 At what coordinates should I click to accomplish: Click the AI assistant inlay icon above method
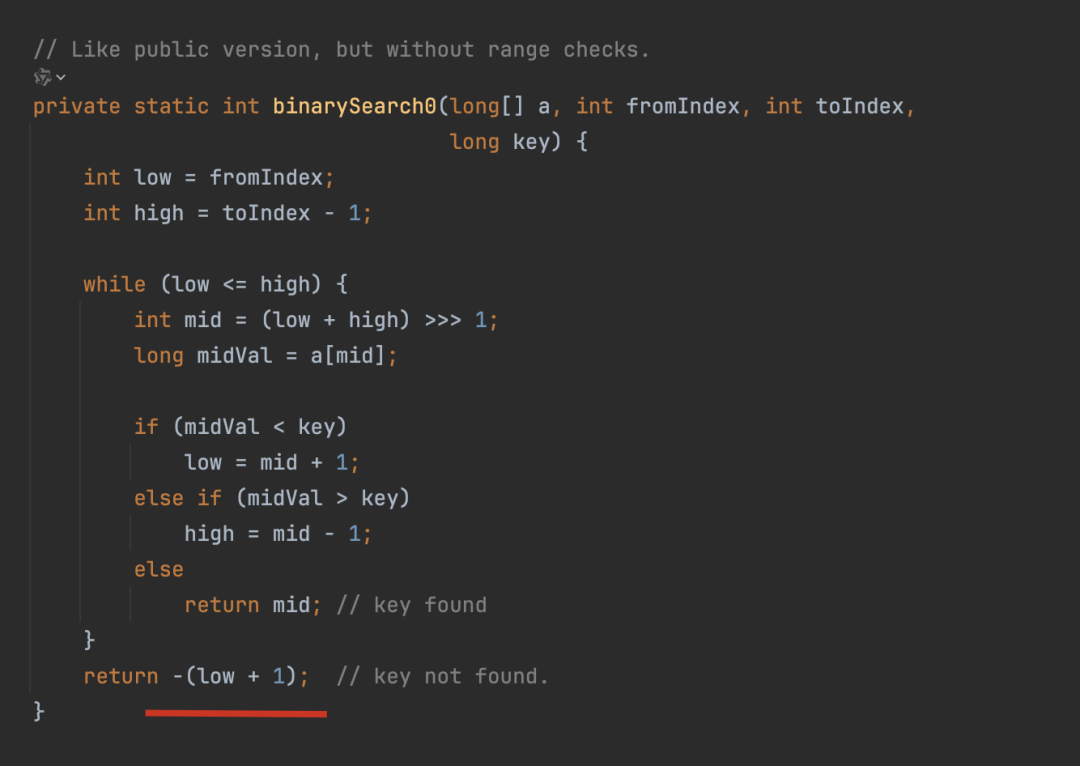[43, 77]
